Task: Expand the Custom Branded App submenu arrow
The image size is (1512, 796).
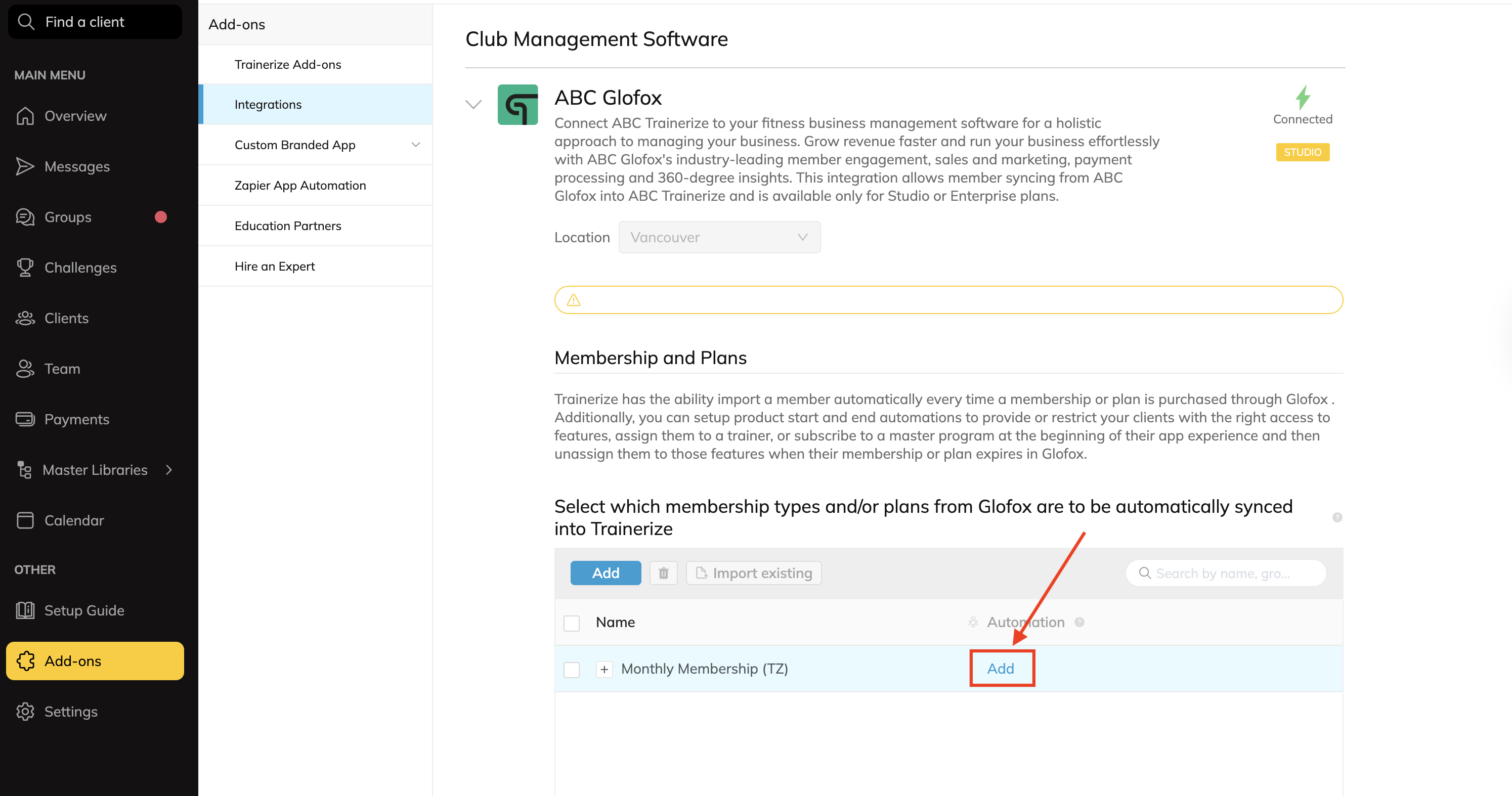Action: [416, 144]
